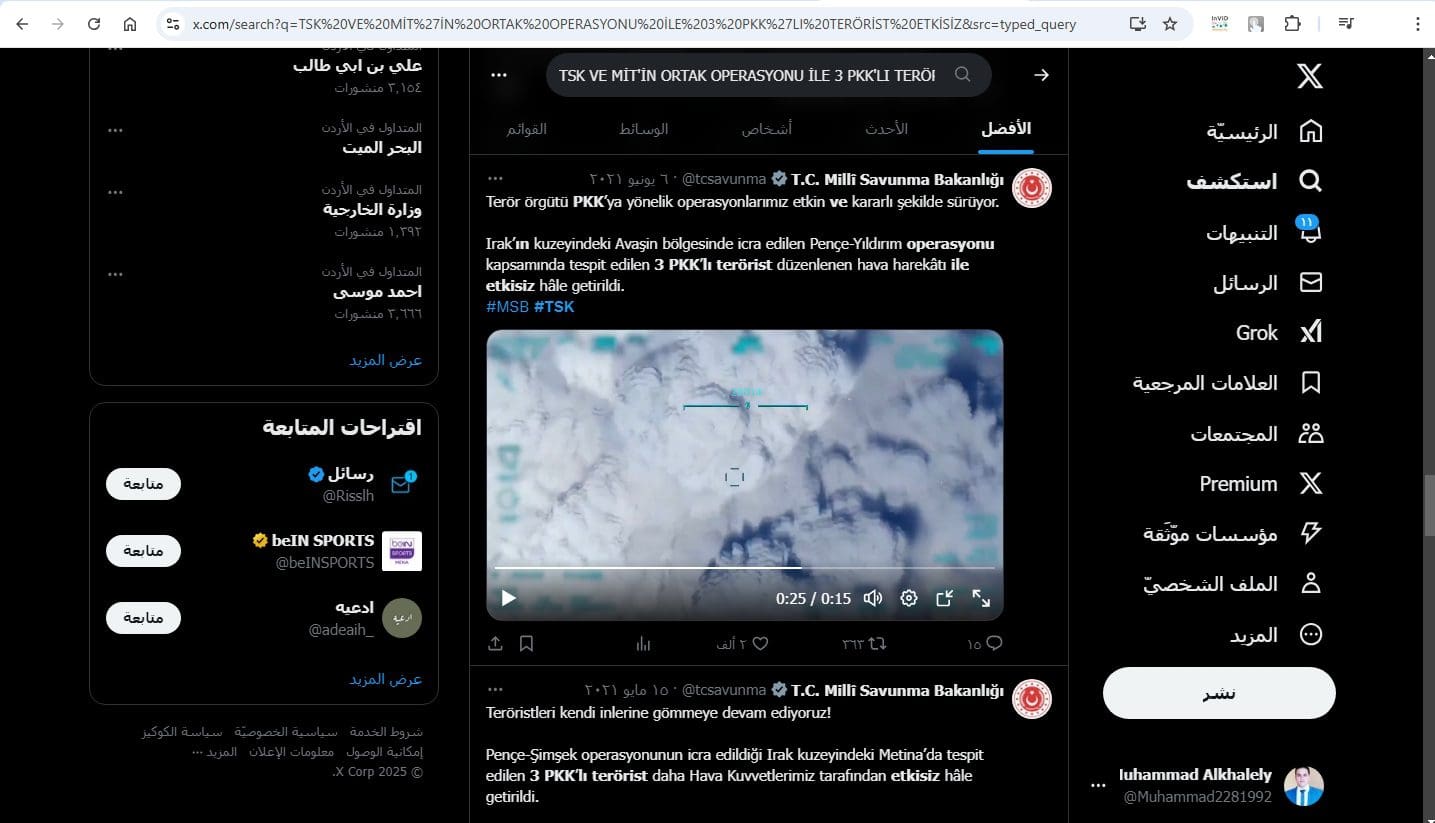This screenshot has height=823, width=1435.
Task: Click the نشر post button
Action: 1218,693
